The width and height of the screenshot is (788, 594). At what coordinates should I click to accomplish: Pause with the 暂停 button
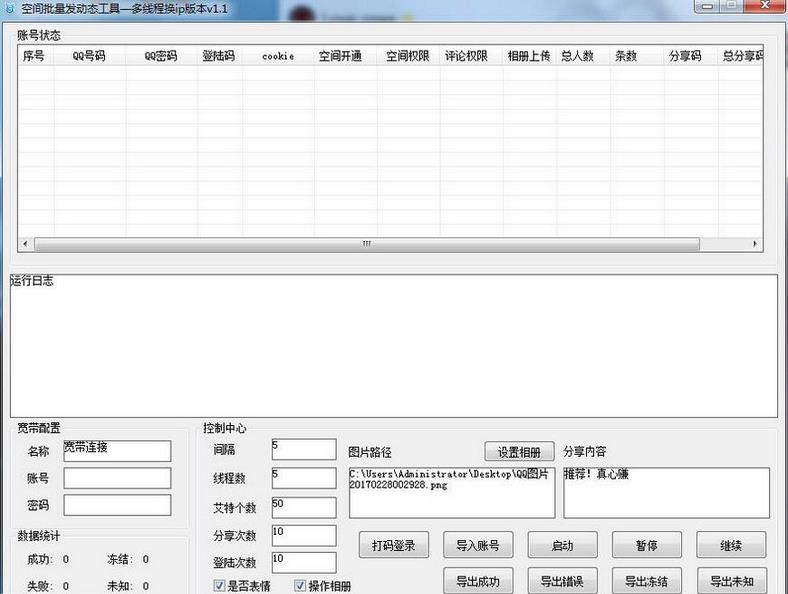pos(647,545)
